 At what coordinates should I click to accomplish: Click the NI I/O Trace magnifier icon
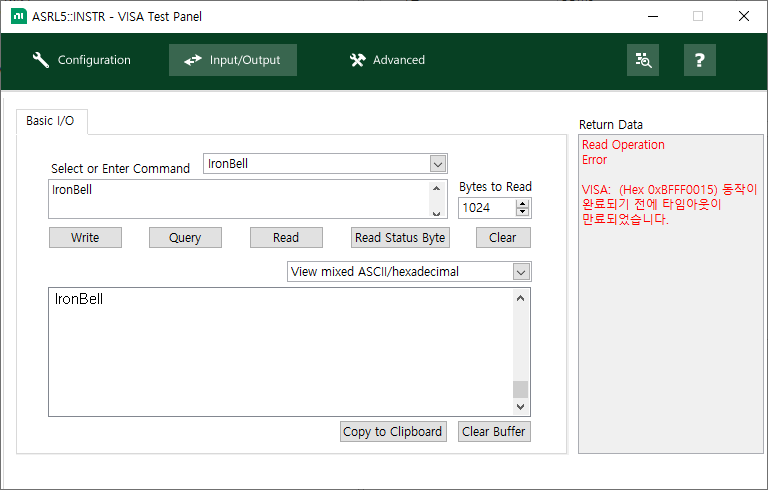[x=643, y=60]
